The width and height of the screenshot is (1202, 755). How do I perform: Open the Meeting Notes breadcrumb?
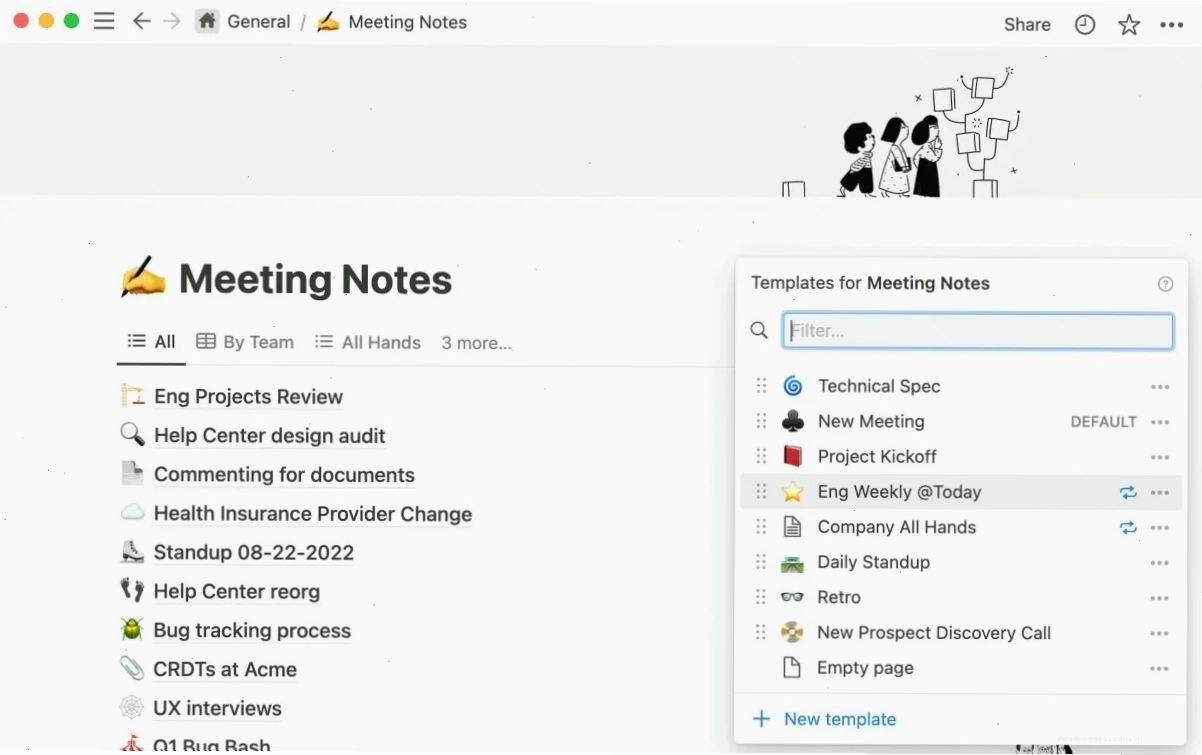tap(392, 22)
